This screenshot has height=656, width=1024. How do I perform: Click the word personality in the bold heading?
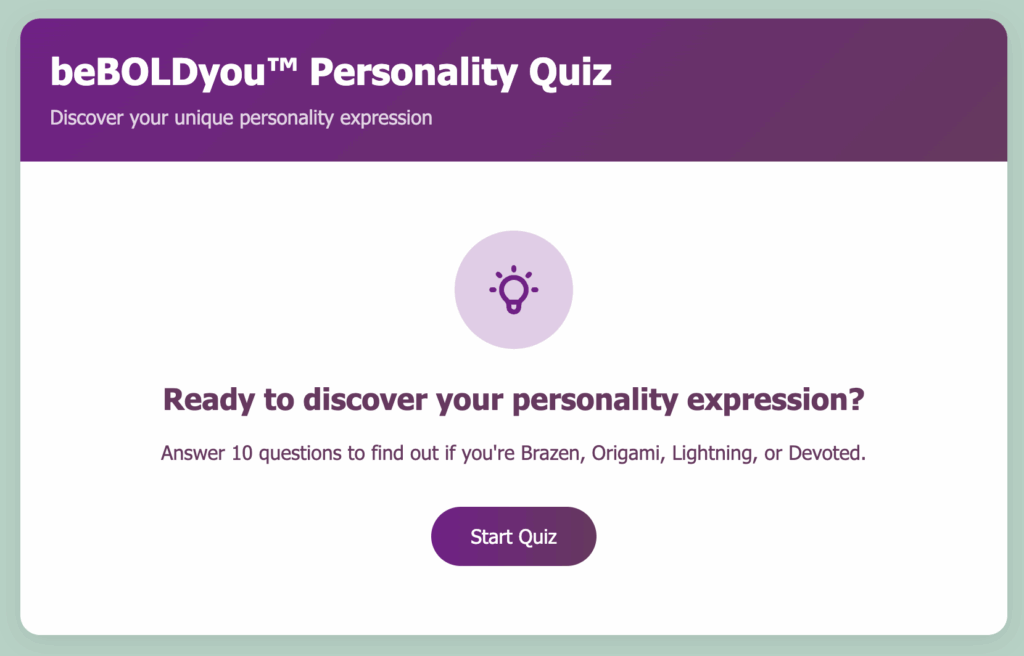tap(595, 401)
